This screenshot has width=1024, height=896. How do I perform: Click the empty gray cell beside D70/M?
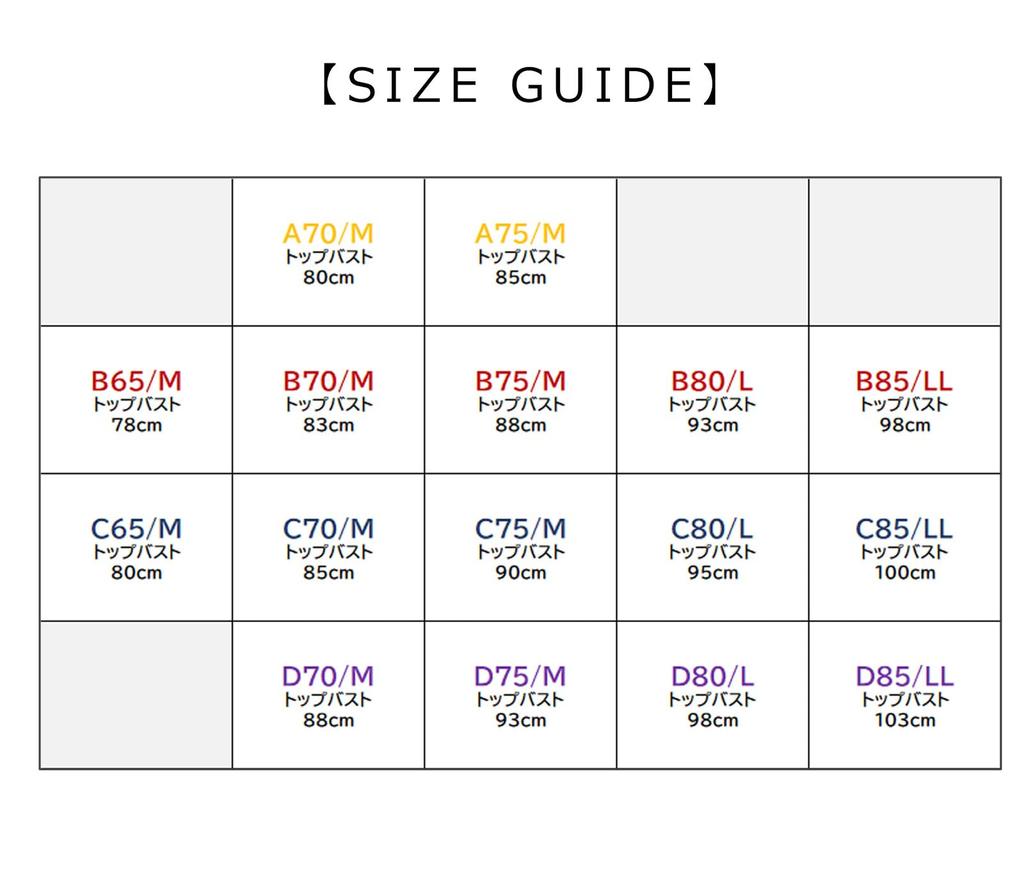[x=136, y=695]
